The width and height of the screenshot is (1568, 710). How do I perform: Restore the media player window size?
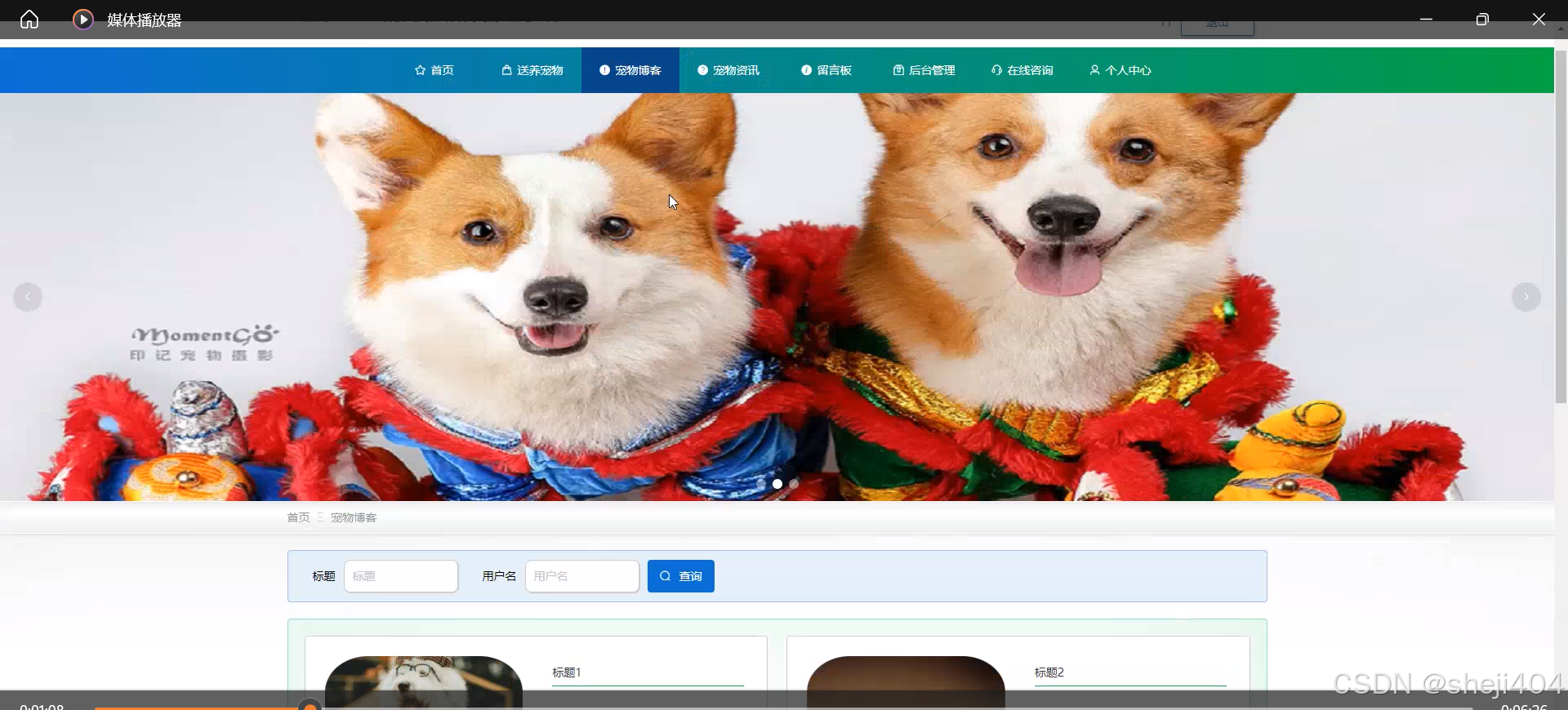click(x=1482, y=19)
